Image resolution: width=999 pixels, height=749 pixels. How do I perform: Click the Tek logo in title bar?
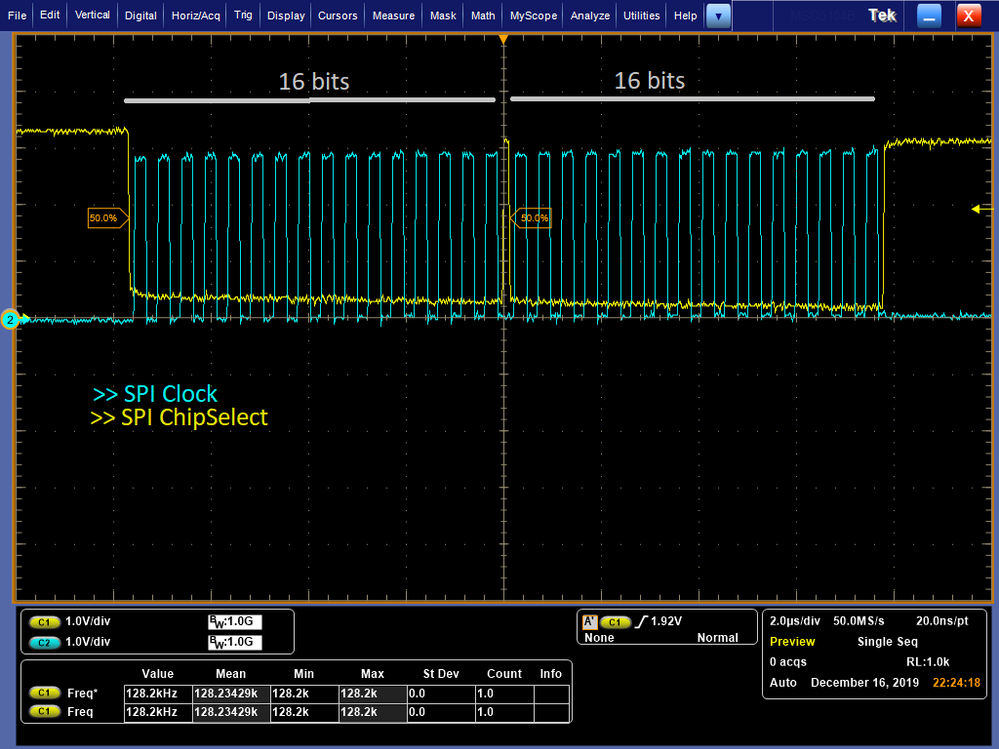pyautogui.click(x=882, y=15)
